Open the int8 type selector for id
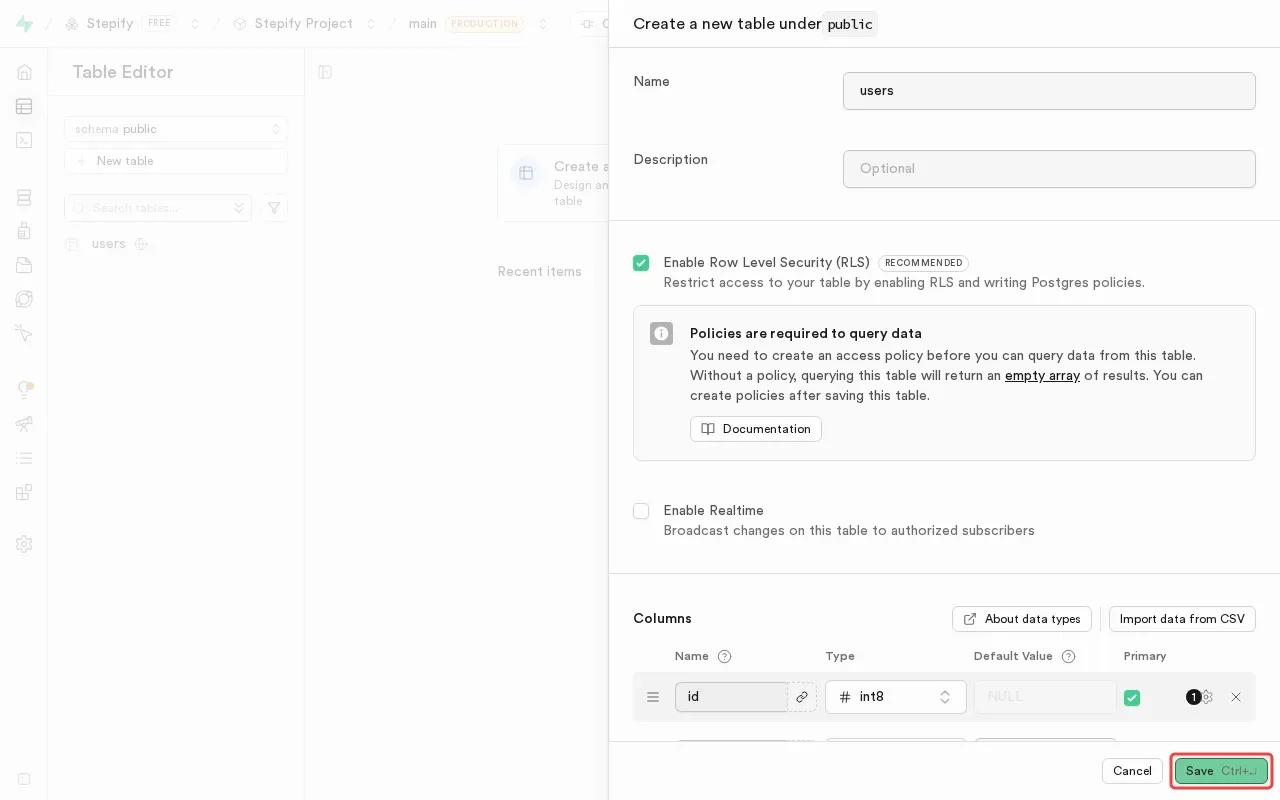The width and height of the screenshot is (1280, 800). click(896, 697)
